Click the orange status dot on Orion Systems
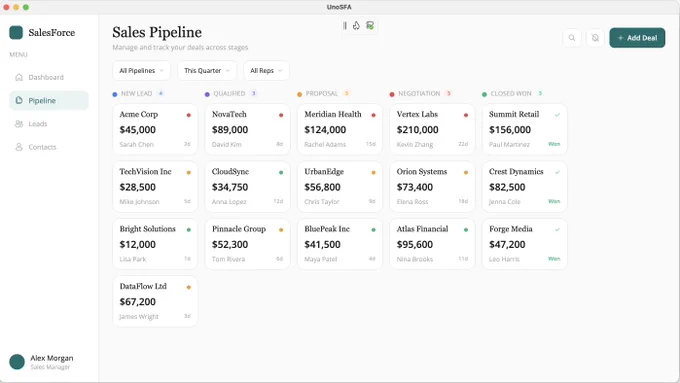The width and height of the screenshot is (680, 383). 466,173
